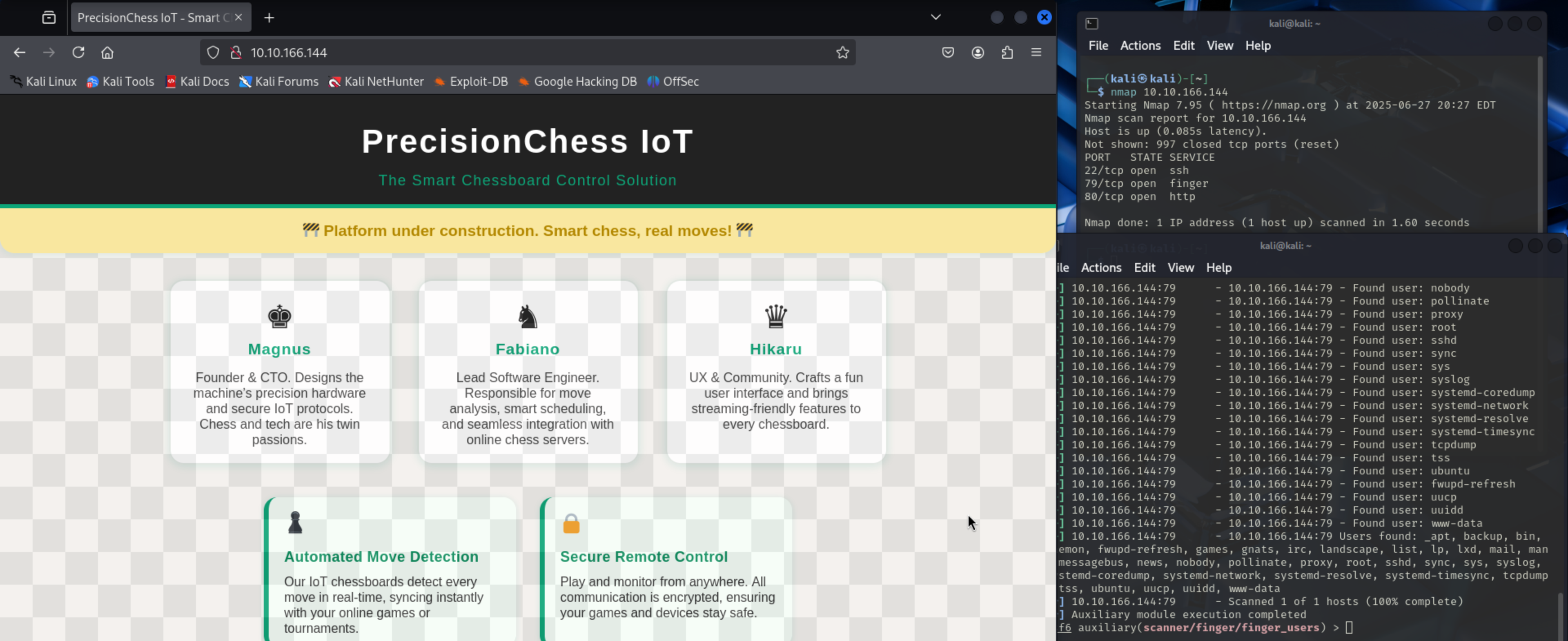Viewport: 1568px width, 641px height.
Task: Open the Kali Forums bookmark
Action: click(x=279, y=81)
